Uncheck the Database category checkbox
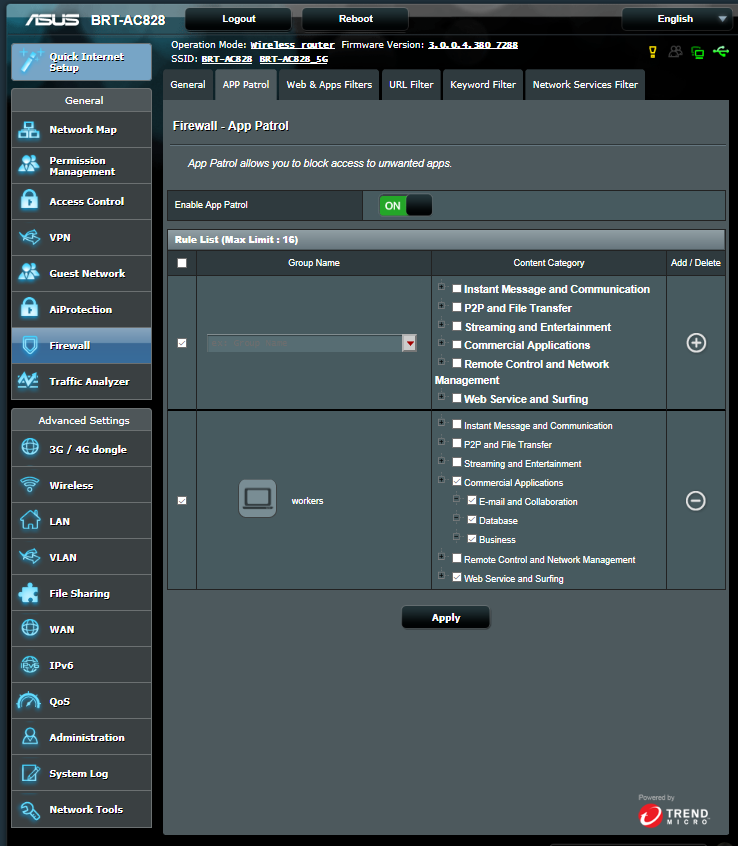The image size is (738, 846). [x=472, y=520]
